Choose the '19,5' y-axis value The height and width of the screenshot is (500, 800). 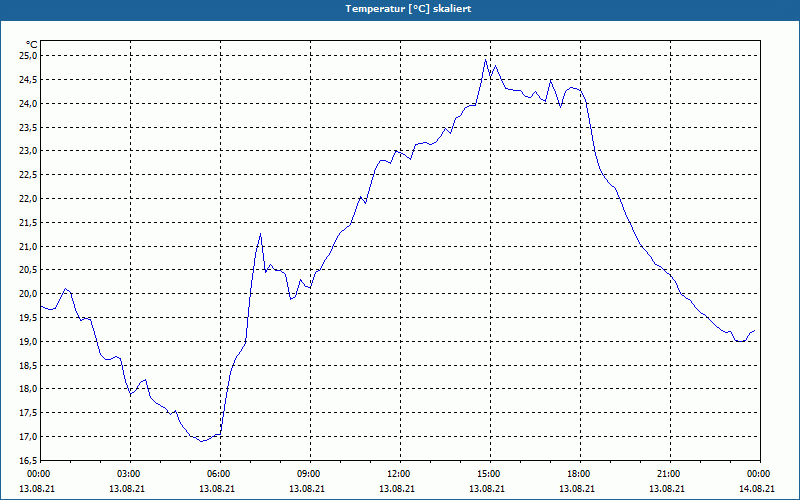[x=28, y=318]
